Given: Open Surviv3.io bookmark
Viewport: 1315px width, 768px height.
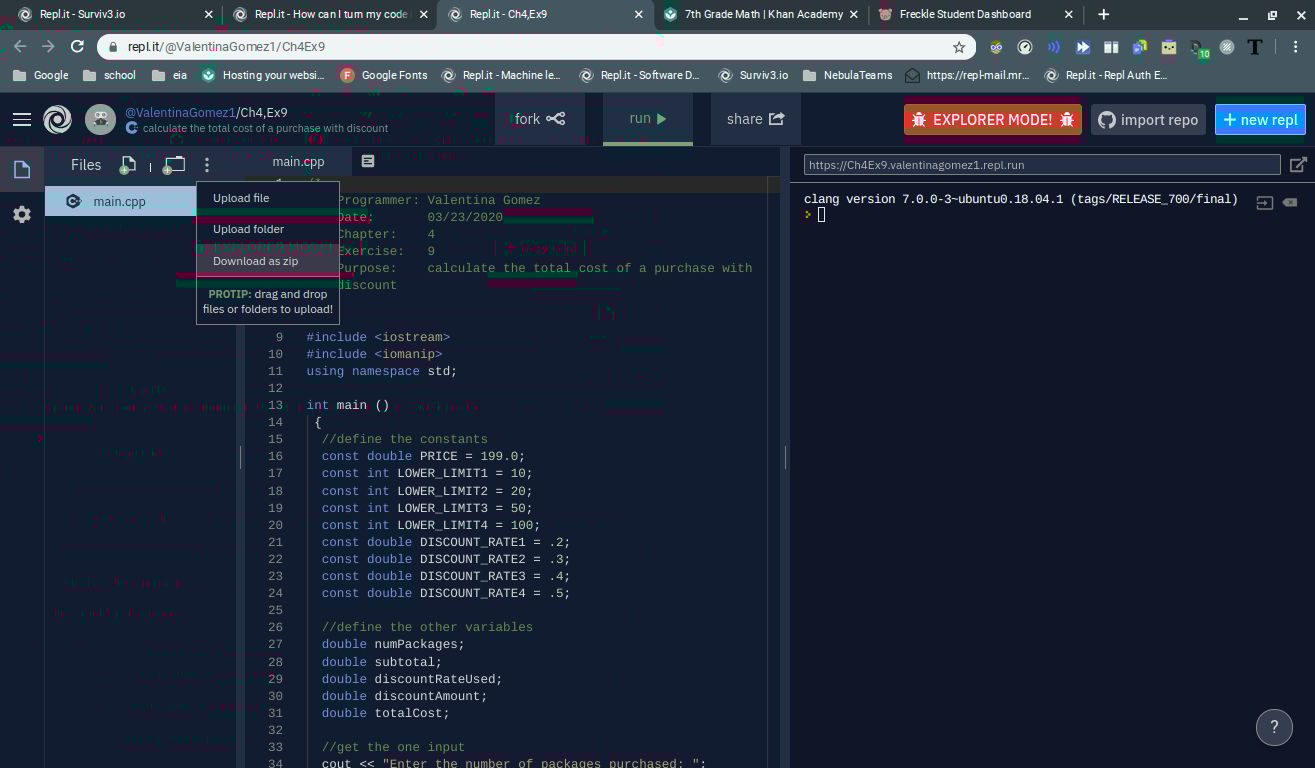Looking at the screenshot, I should pos(753,75).
